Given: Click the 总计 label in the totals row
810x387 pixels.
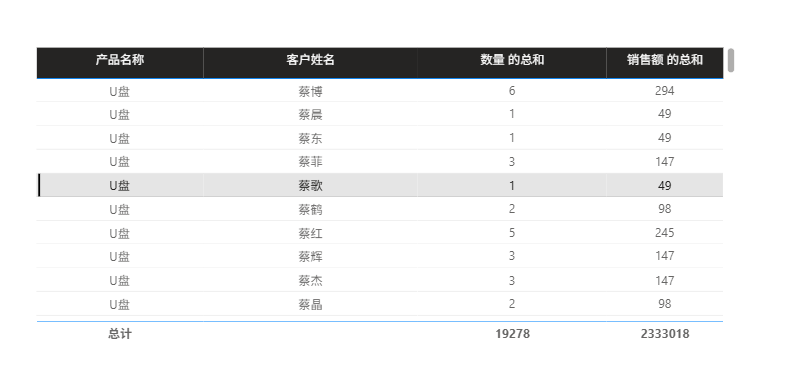Looking at the screenshot, I should 119,334.
